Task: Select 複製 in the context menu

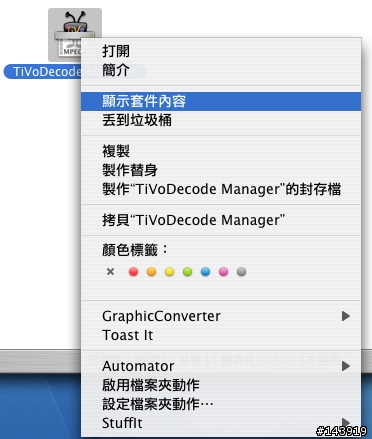Action: (x=221, y=151)
